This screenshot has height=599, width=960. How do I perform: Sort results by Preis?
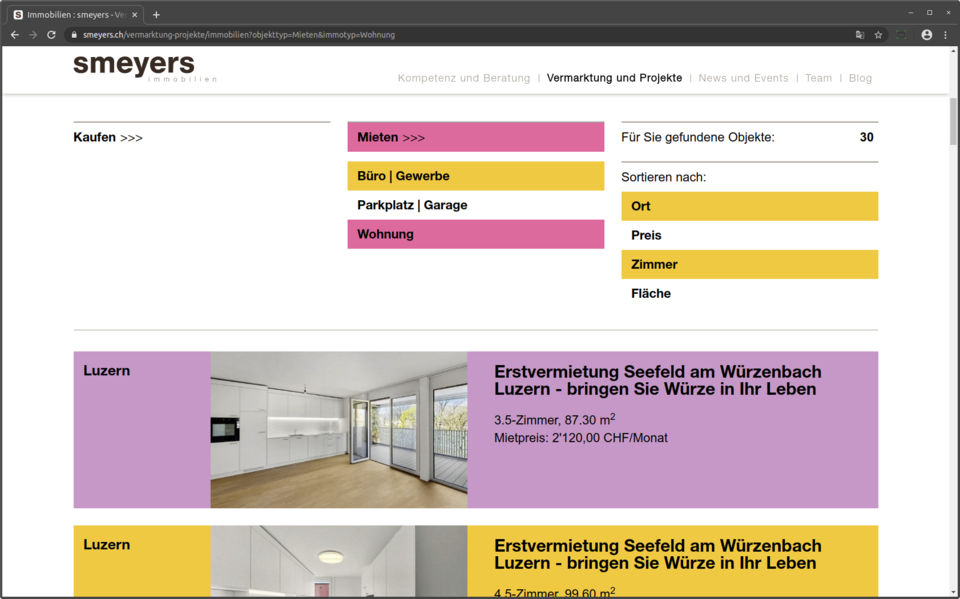[749, 235]
